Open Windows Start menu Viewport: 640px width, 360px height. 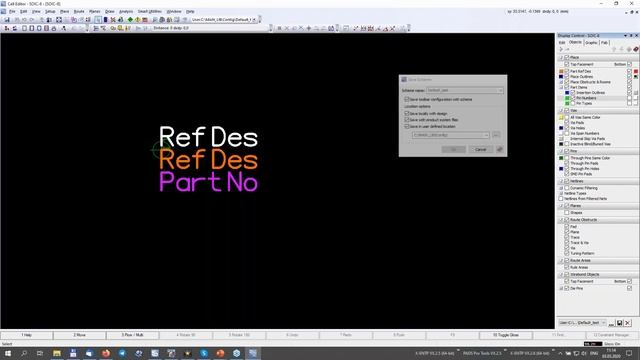[x=8, y=353]
